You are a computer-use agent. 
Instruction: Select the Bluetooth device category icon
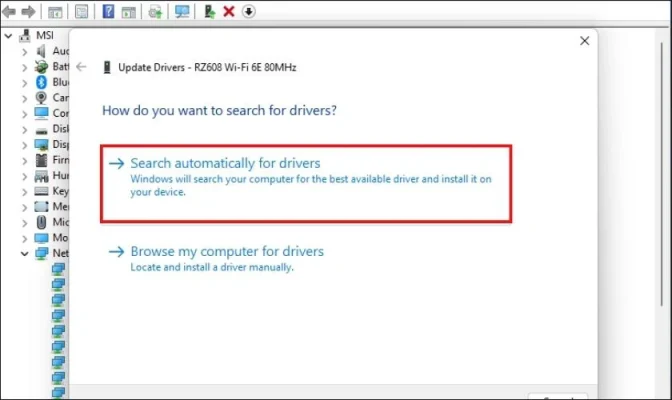pyautogui.click(x=42, y=82)
